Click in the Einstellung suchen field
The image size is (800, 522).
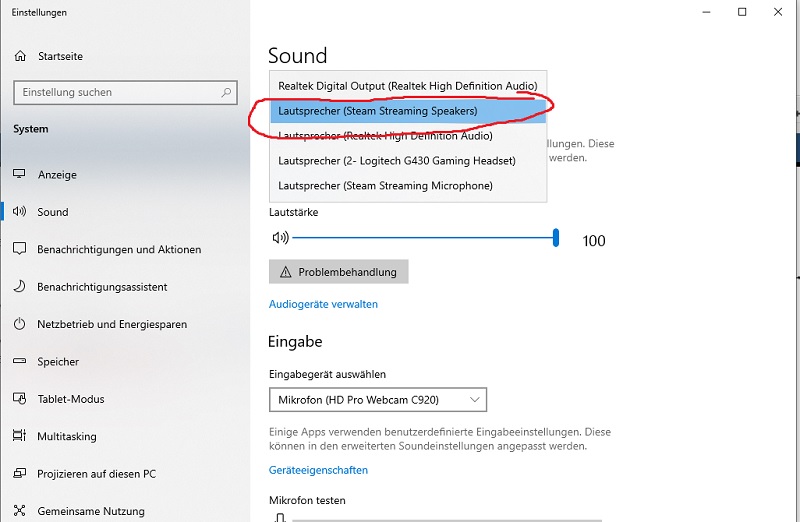(x=125, y=92)
